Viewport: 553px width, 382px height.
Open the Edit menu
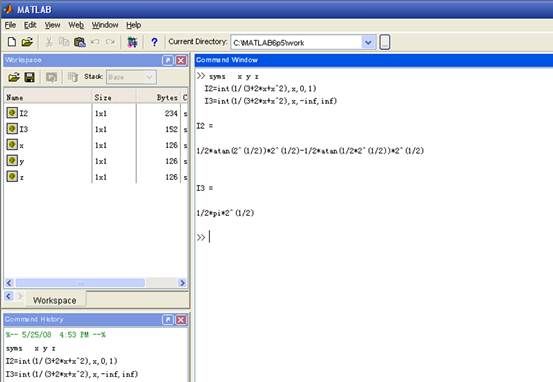pos(30,25)
